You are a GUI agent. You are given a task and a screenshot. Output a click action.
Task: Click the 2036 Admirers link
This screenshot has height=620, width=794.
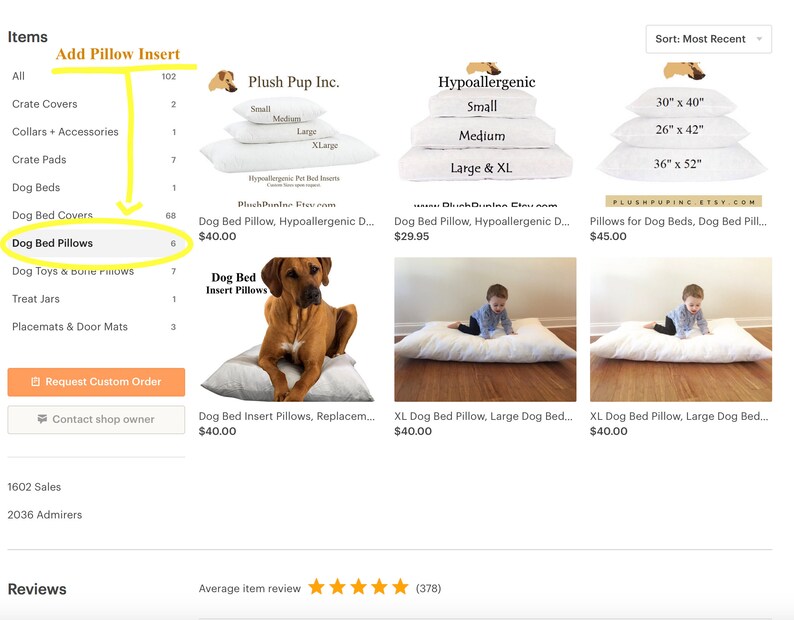45,515
